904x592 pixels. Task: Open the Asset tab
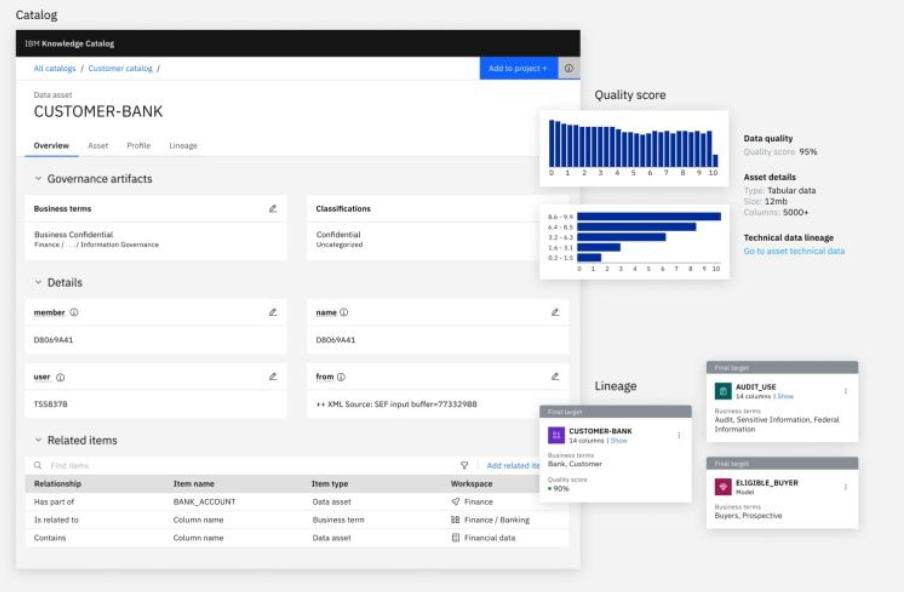[98, 146]
